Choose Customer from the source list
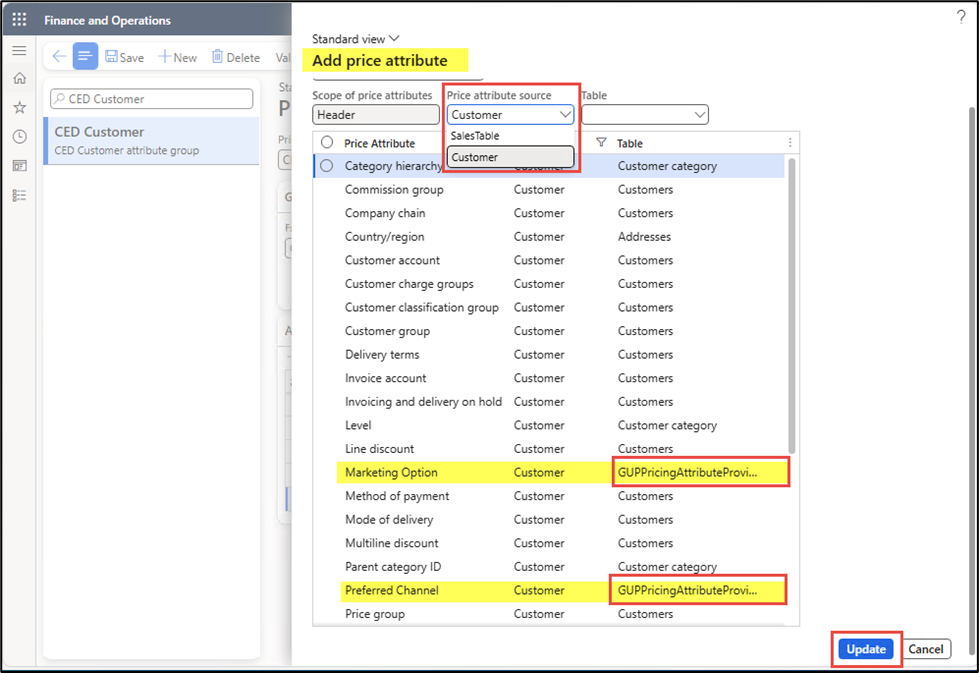 click(x=510, y=157)
